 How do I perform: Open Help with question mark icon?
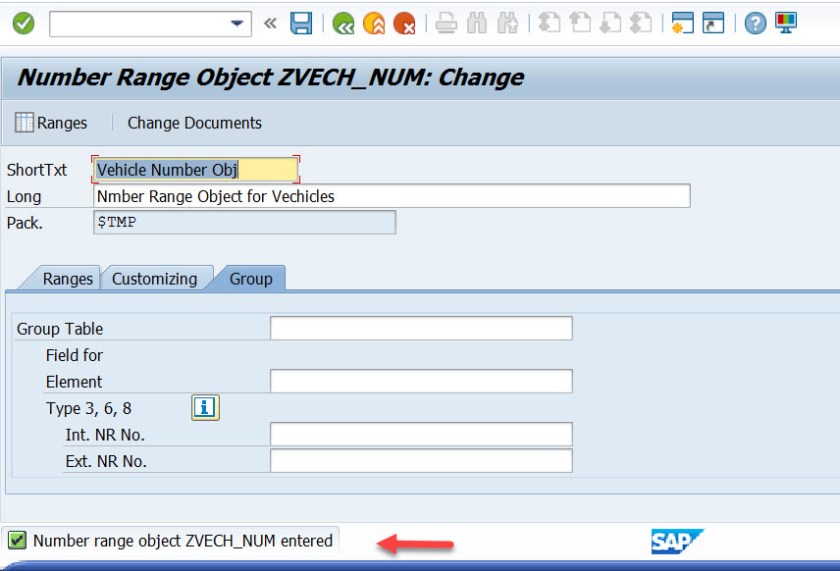pyautogui.click(x=755, y=24)
